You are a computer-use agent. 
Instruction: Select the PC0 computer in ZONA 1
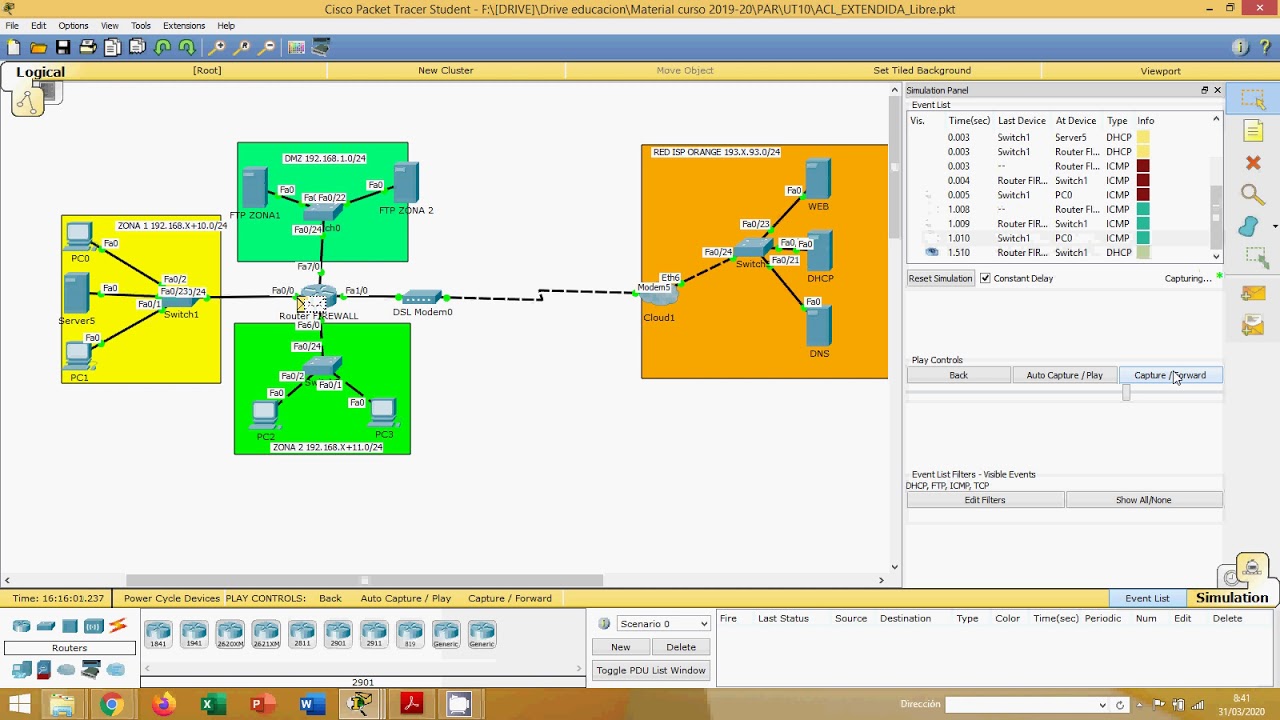click(x=79, y=237)
